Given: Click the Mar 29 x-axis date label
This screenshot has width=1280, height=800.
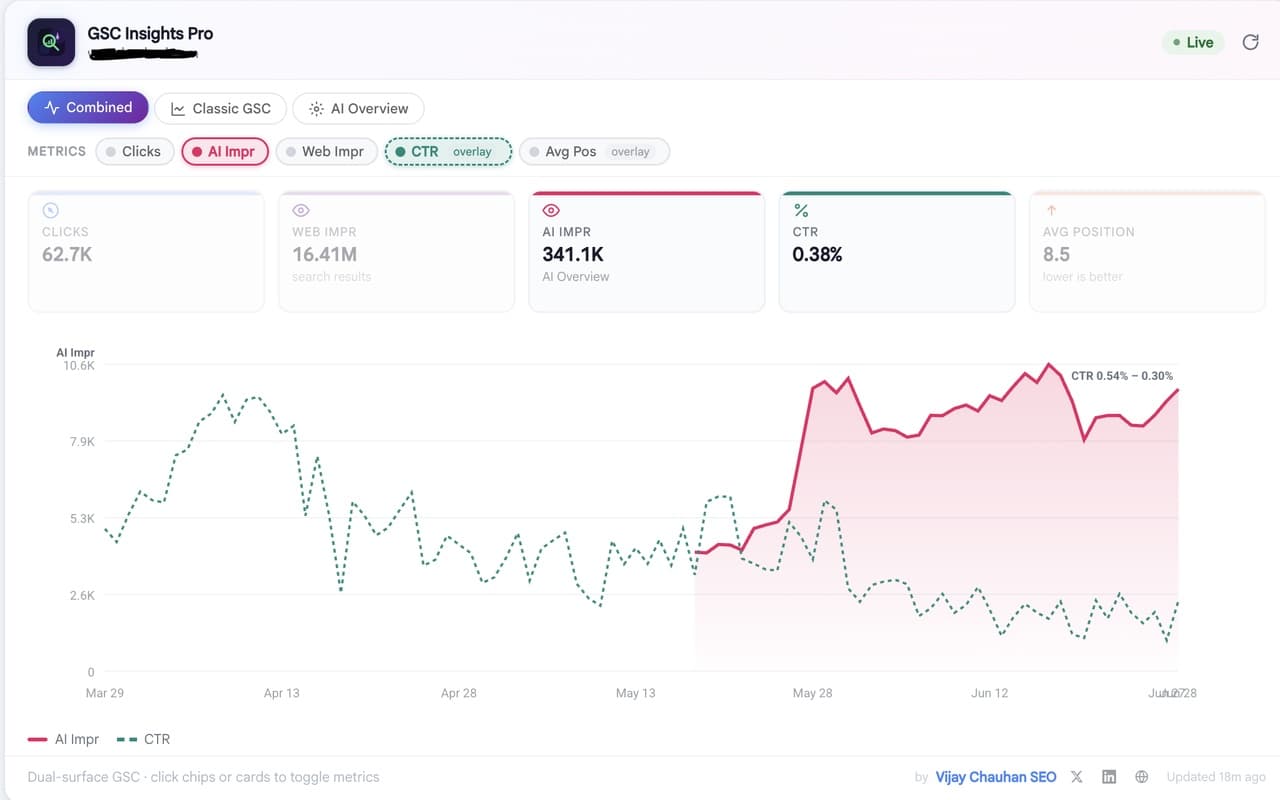Looking at the screenshot, I should pos(105,693).
